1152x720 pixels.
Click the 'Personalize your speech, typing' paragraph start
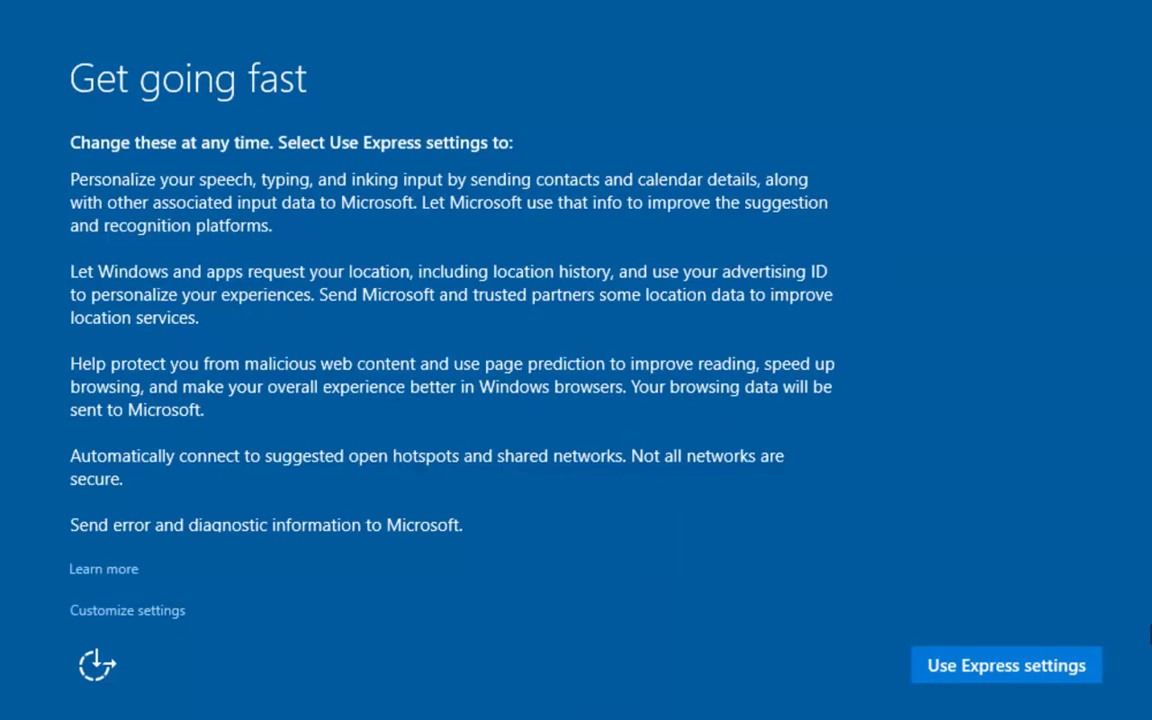pos(150,180)
